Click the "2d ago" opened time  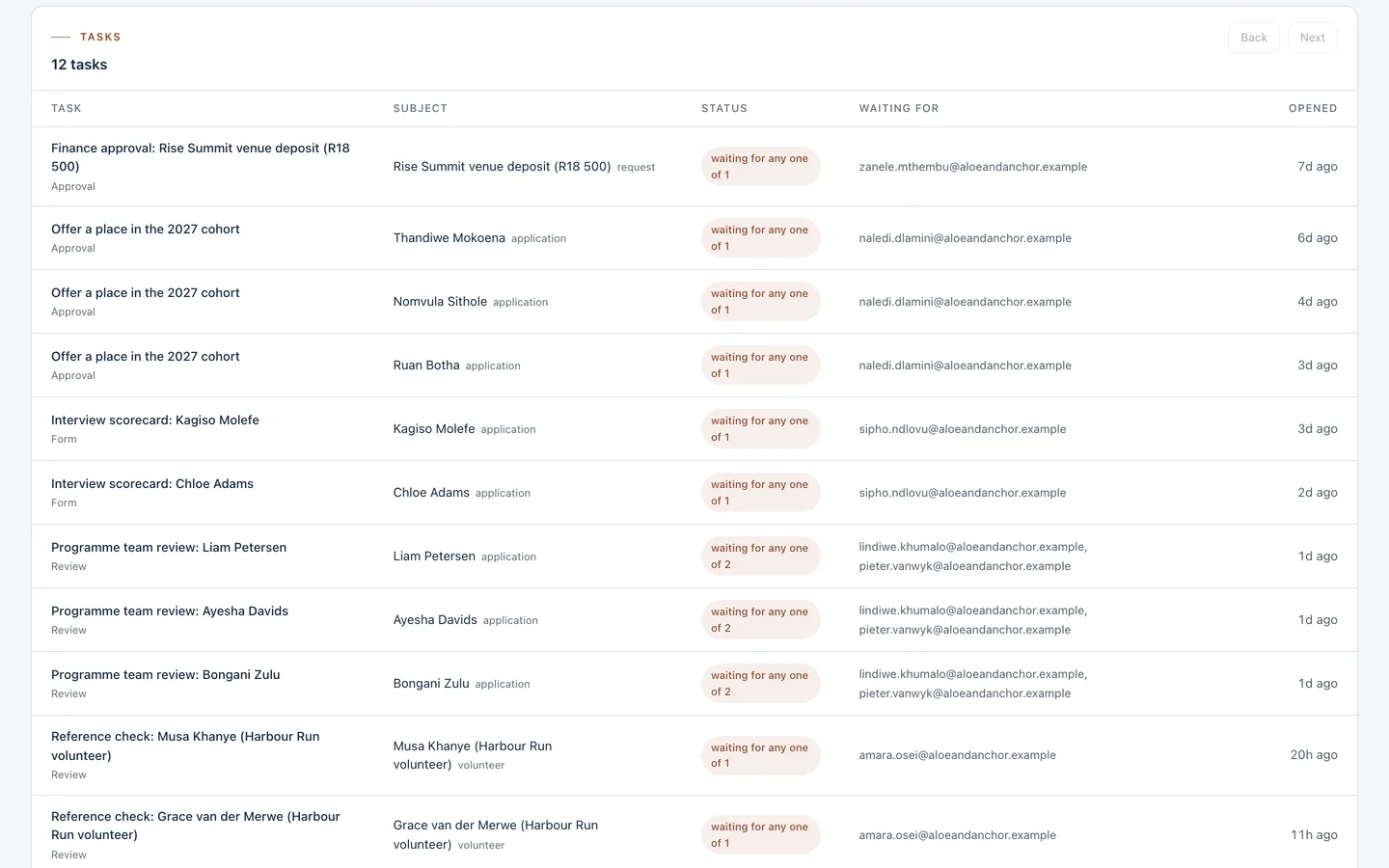(1318, 493)
